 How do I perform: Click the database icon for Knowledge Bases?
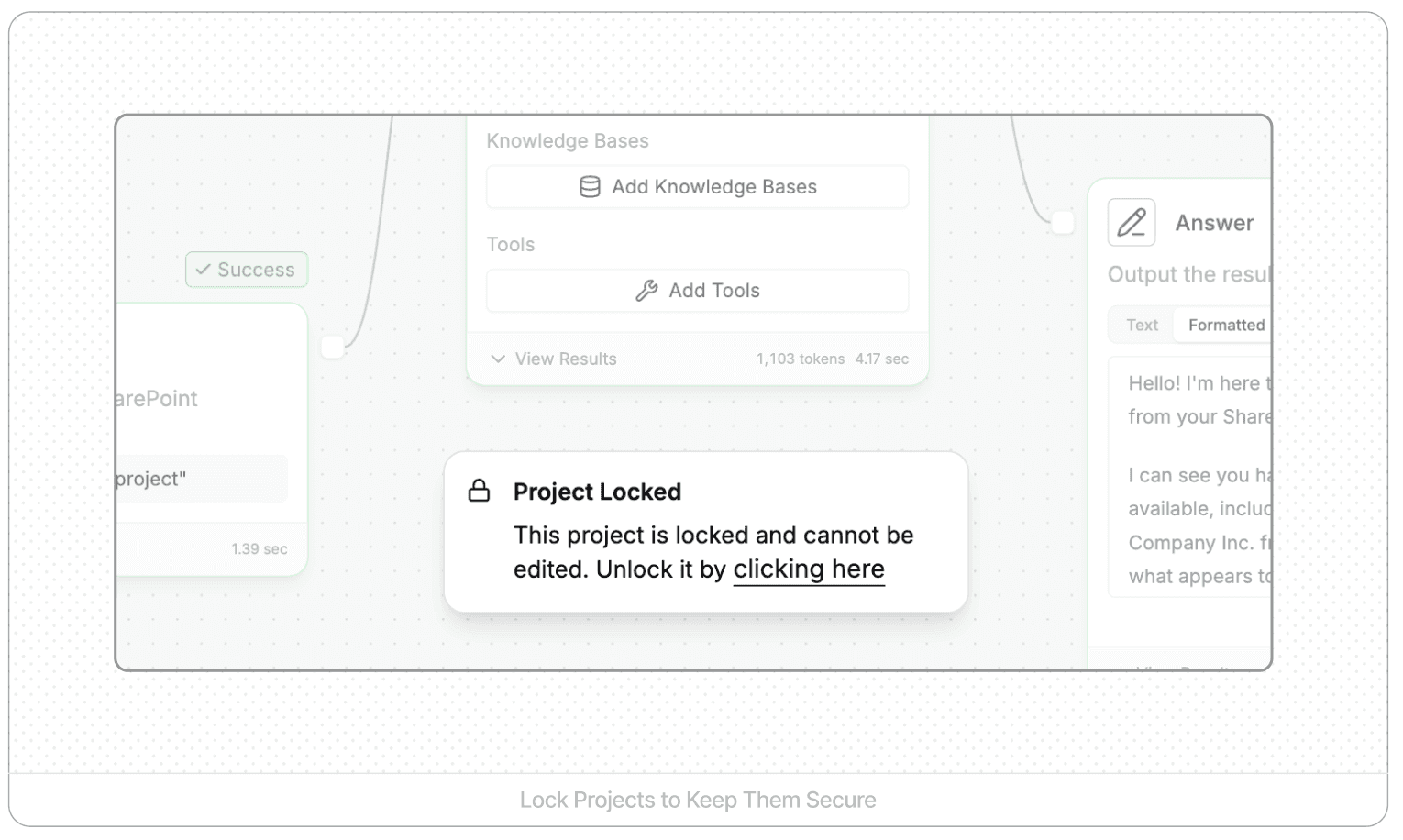pos(590,187)
